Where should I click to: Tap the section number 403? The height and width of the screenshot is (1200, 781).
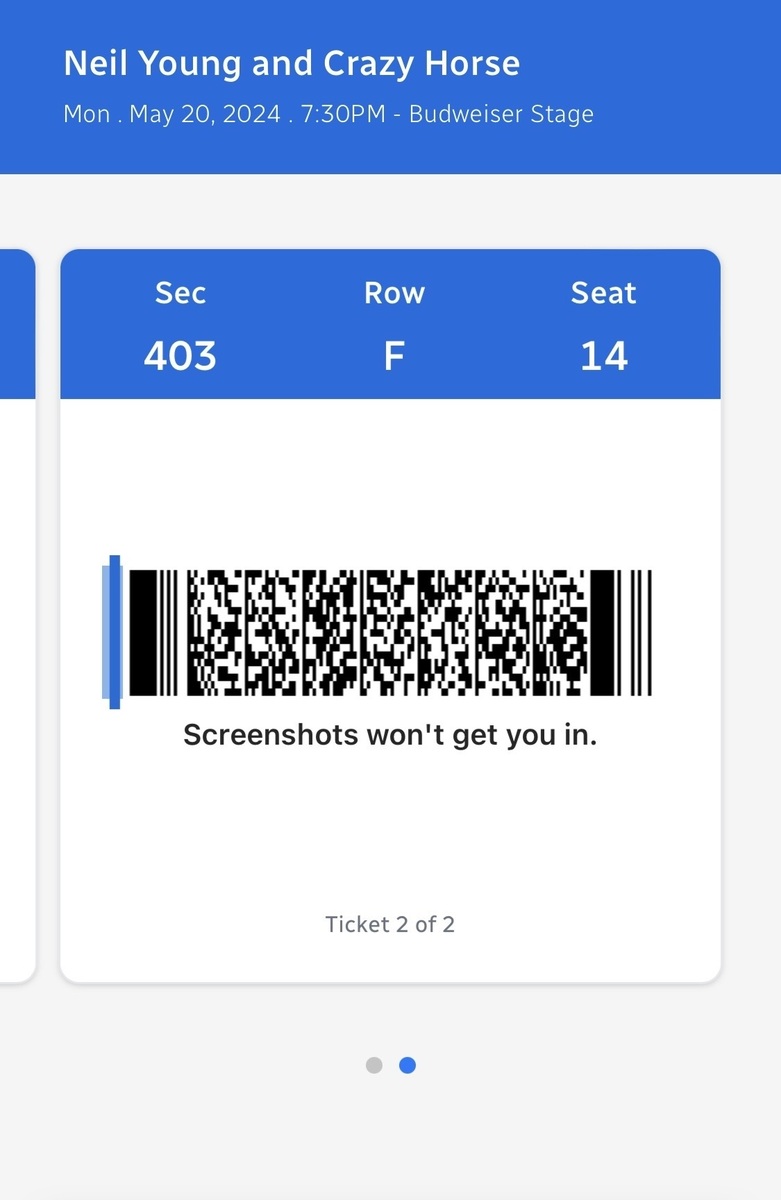tap(180, 356)
